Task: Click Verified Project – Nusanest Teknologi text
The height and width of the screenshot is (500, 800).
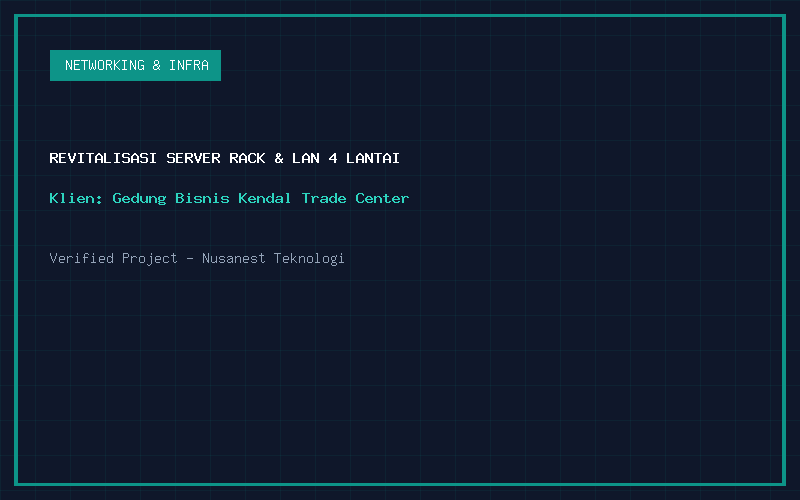Action: (197, 258)
